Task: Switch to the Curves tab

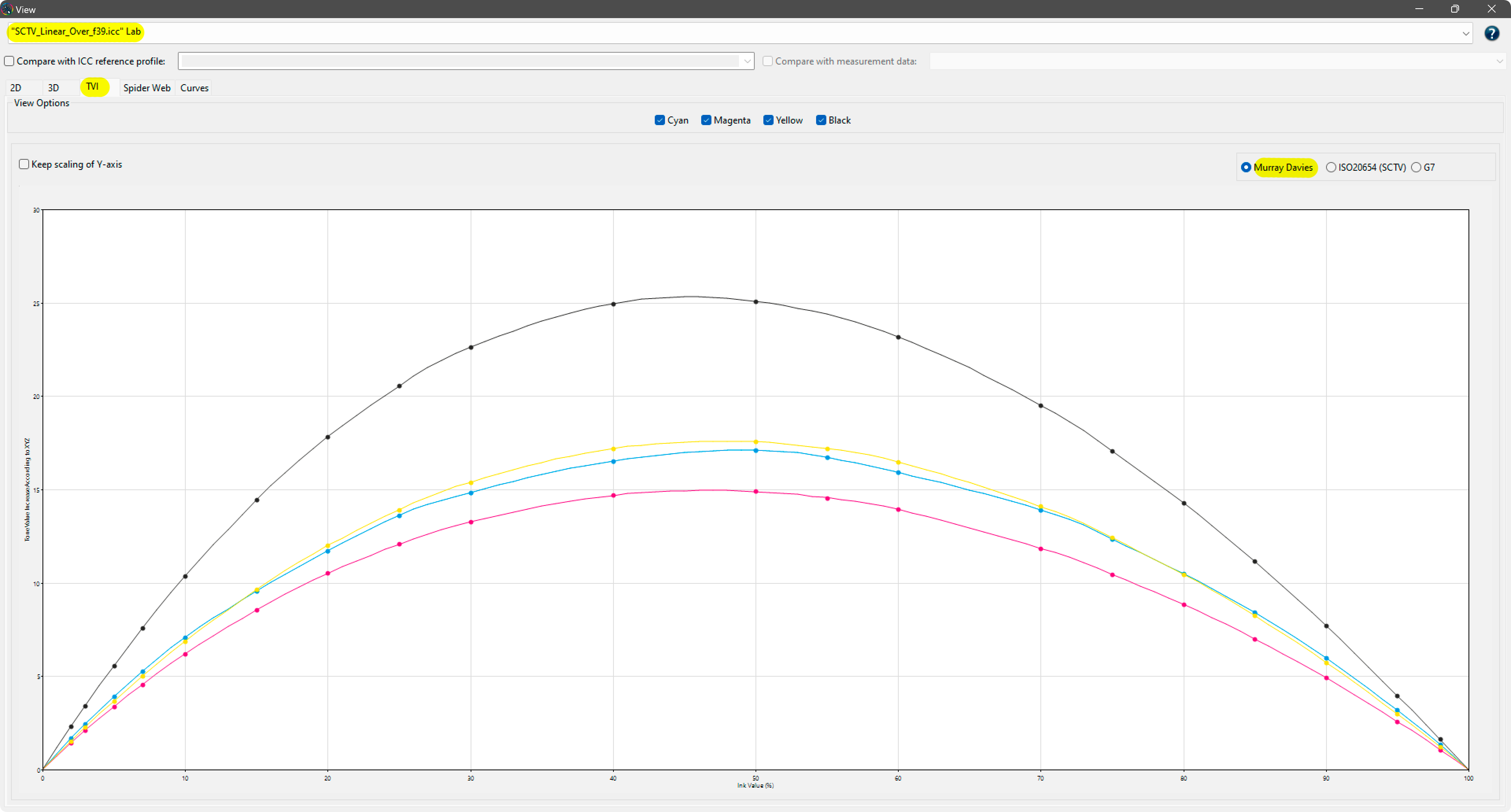Action: click(x=194, y=88)
